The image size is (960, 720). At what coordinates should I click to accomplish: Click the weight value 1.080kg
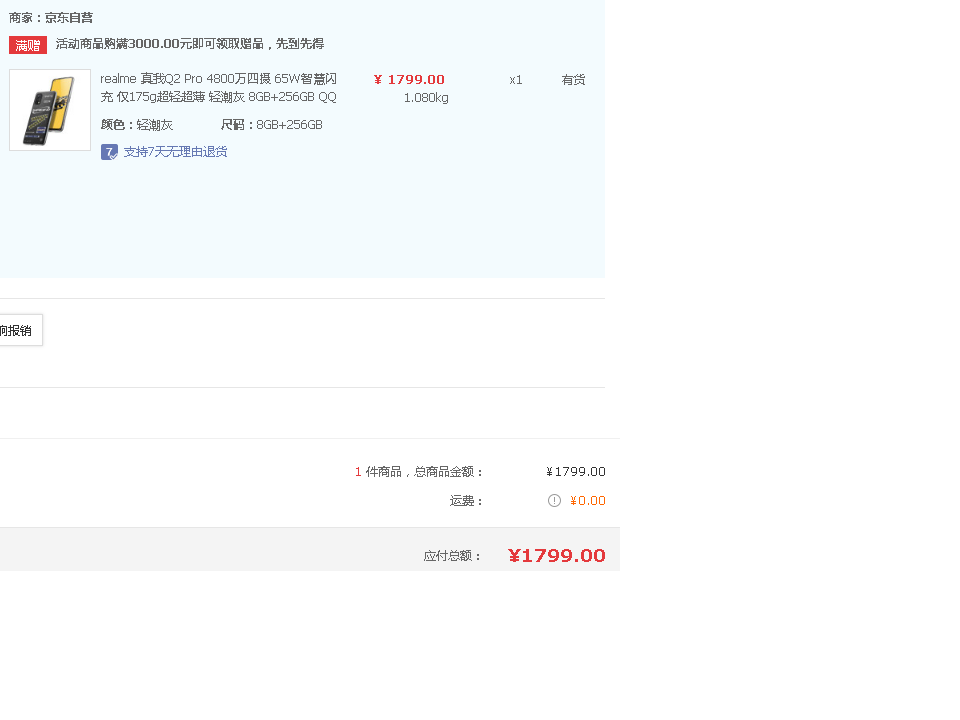coord(426,98)
